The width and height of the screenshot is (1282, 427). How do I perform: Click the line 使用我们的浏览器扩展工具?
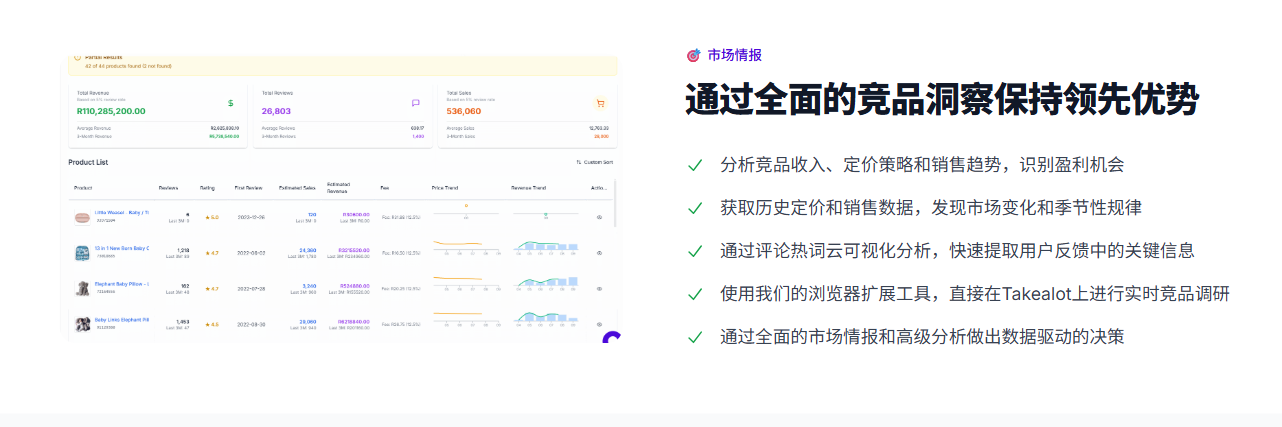974,294
